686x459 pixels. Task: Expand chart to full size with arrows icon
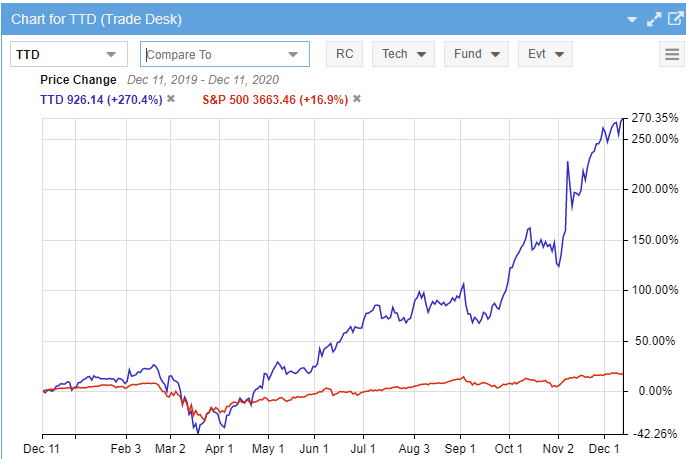[x=654, y=19]
